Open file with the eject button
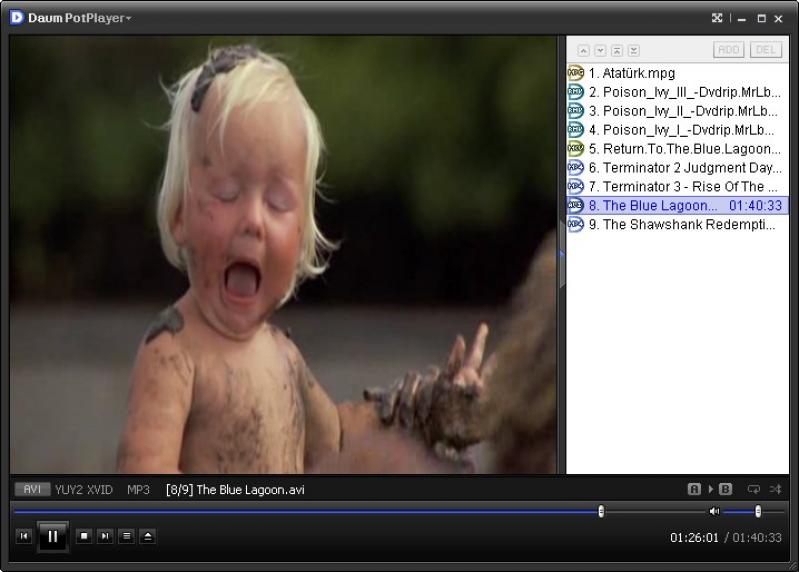 148,536
